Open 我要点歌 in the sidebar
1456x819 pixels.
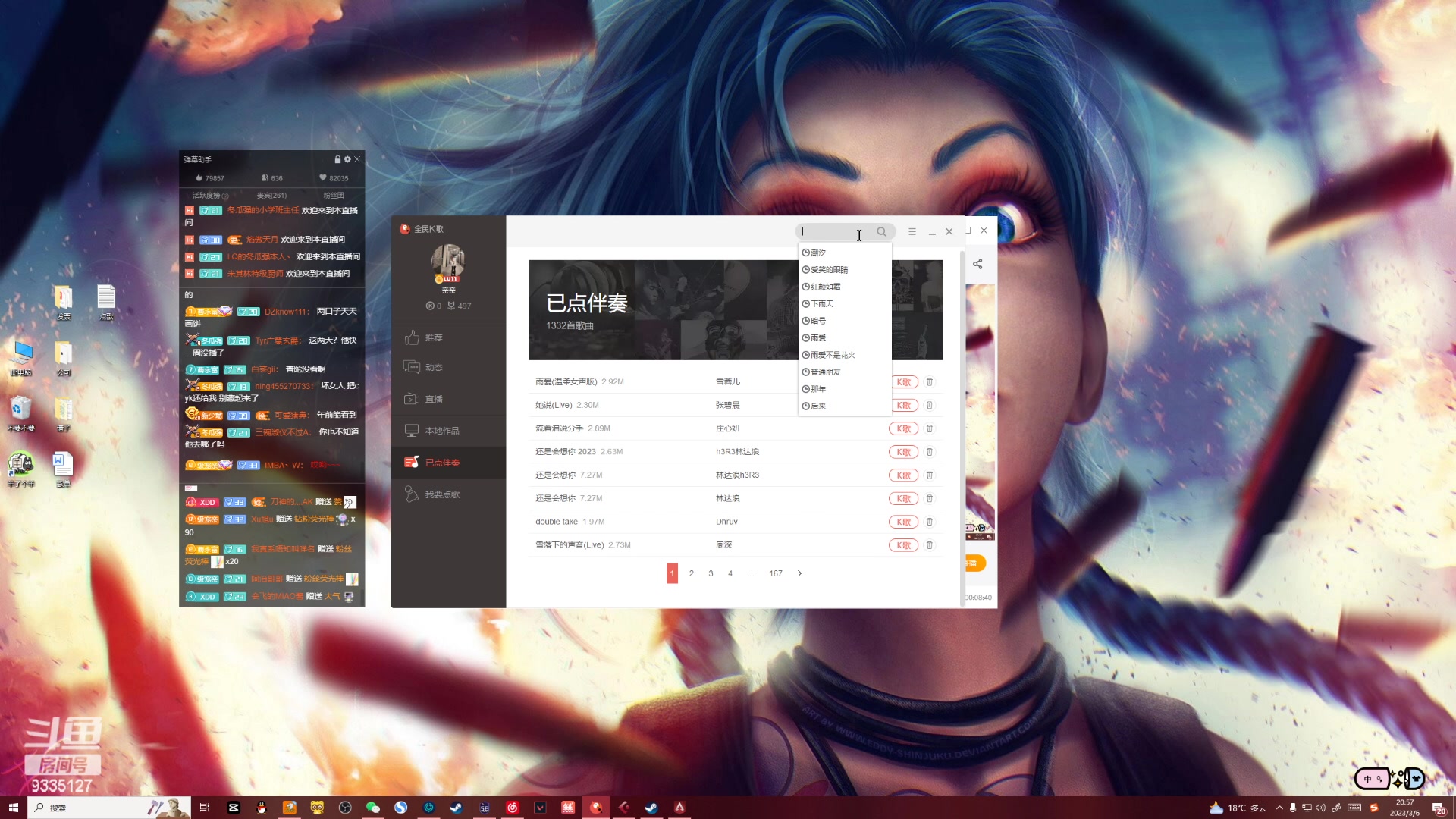pyautogui.click(x=449, y=494)
